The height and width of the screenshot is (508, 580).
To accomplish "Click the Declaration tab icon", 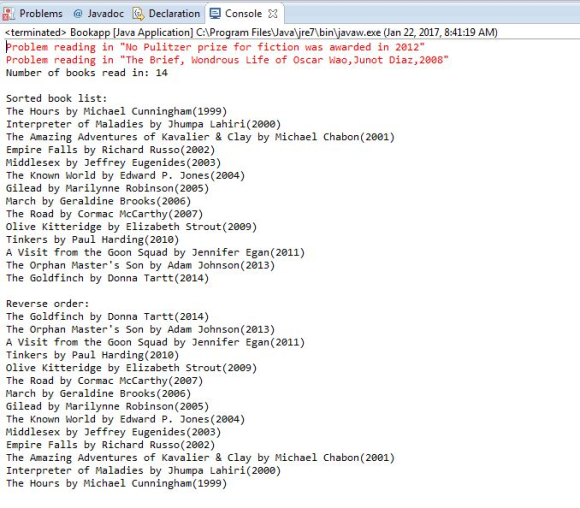I will click(x=138, y=14).
